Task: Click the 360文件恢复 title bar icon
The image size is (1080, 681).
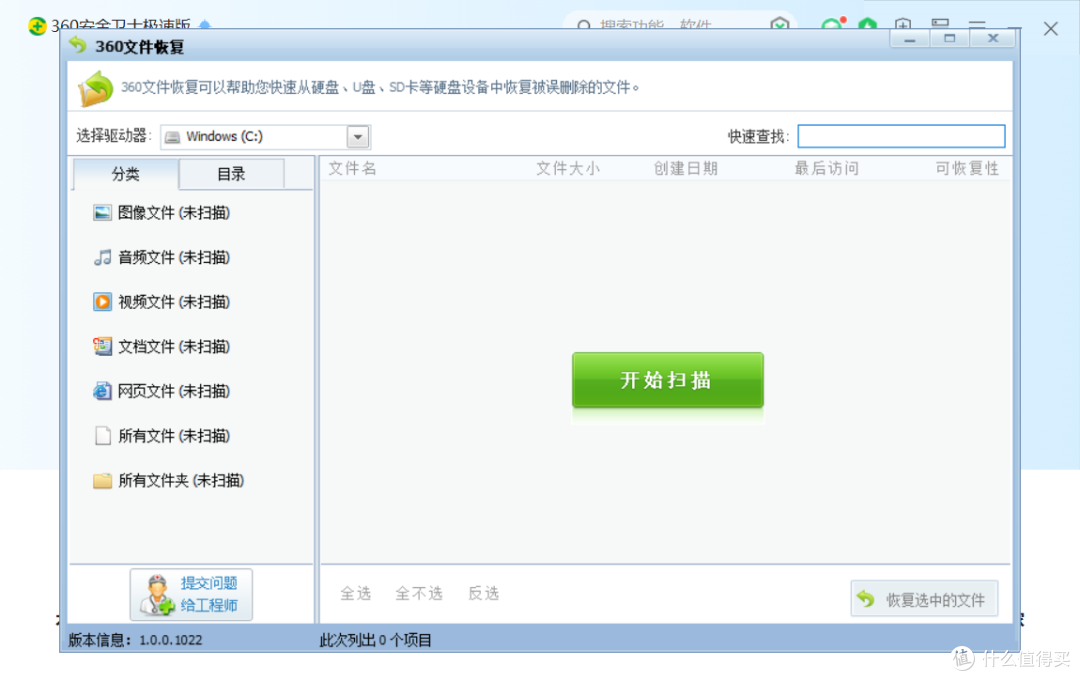Action: pyautogui.click(x=78, y=45)
